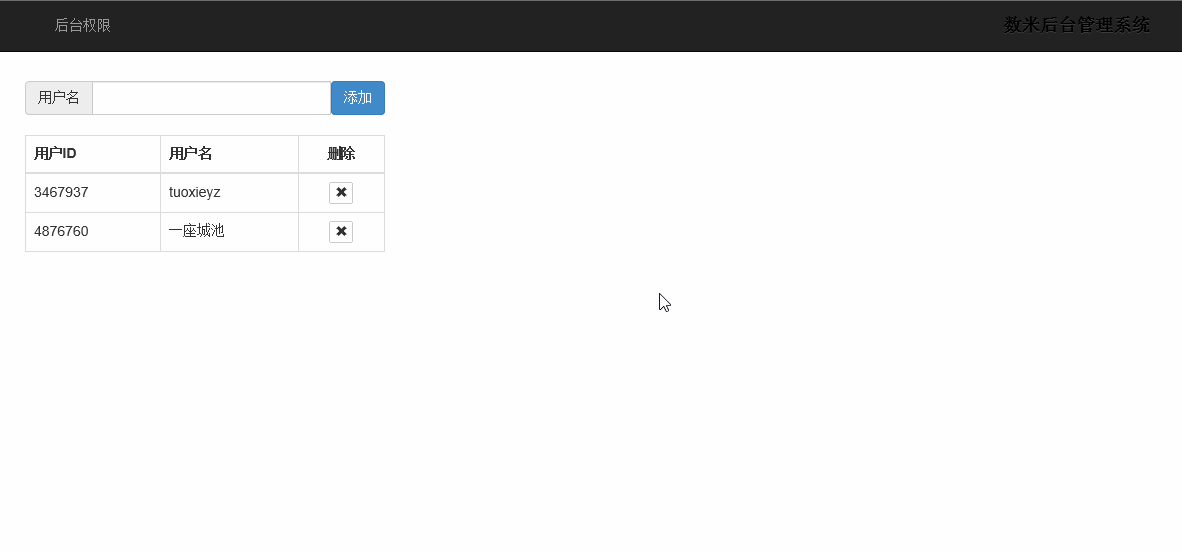1182x551 pixels.
Task: Select the entire table row for 3467937
Action: click(x=205, y=193)
